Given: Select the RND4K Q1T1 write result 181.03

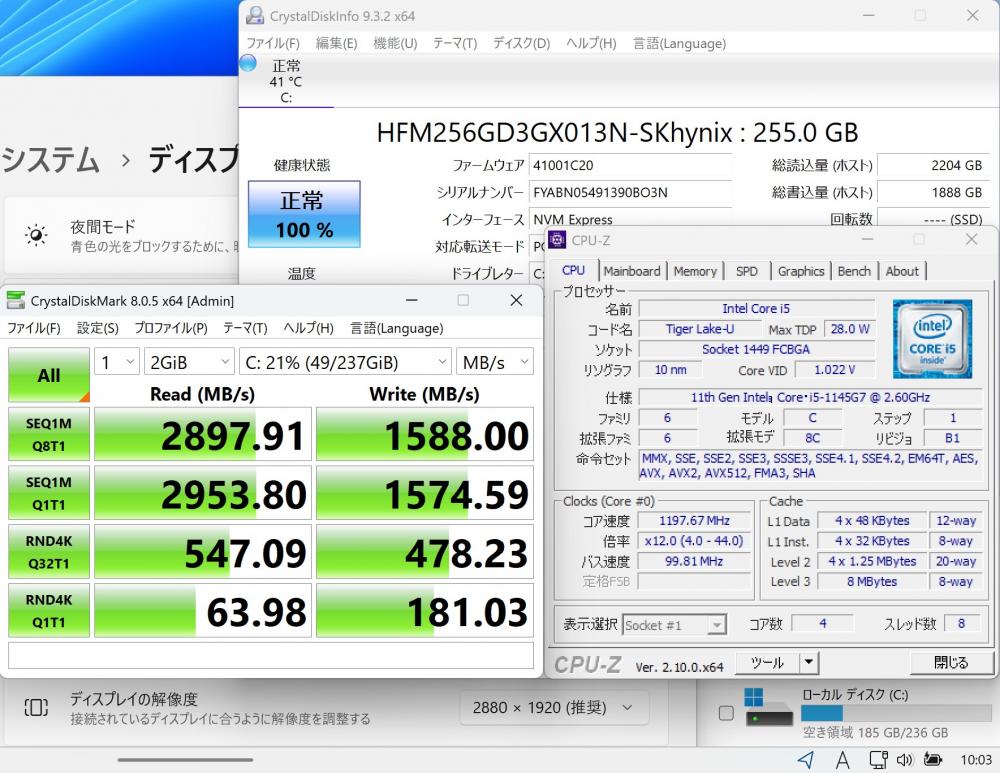Looking at the screenshot, I should click(425, 610).
